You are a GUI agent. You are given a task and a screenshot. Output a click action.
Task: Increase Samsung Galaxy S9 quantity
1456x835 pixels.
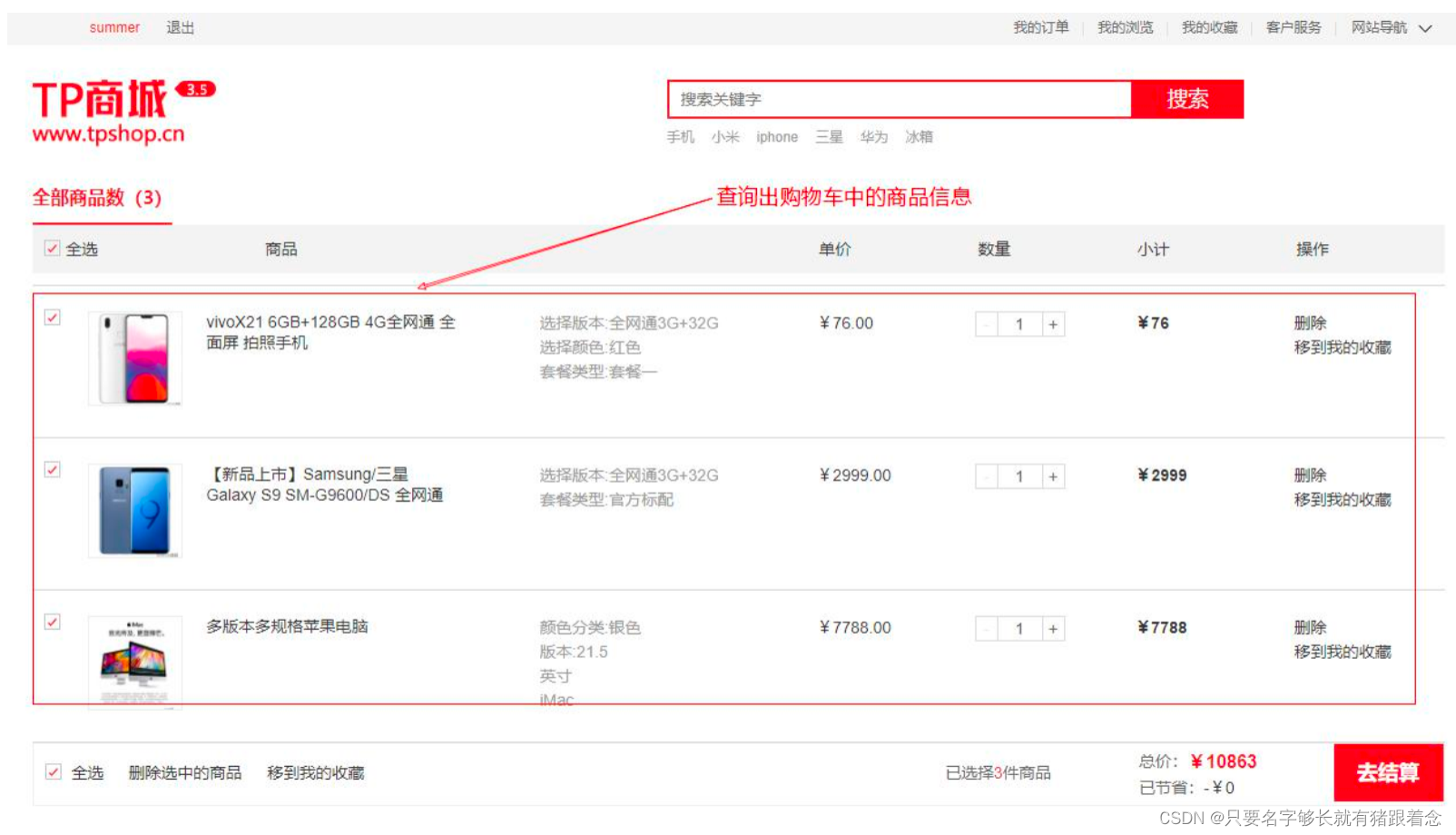1053,476
